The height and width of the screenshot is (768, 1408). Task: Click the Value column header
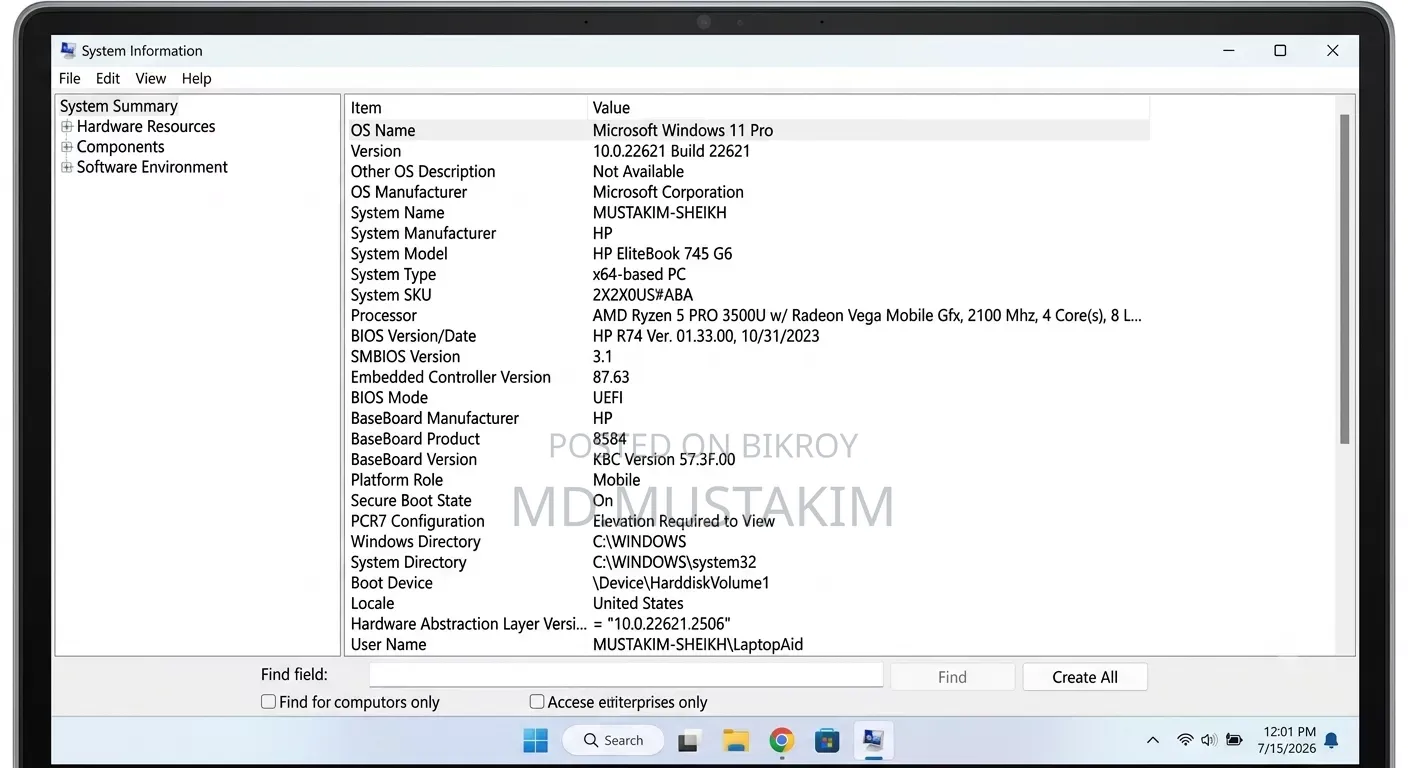868,108
